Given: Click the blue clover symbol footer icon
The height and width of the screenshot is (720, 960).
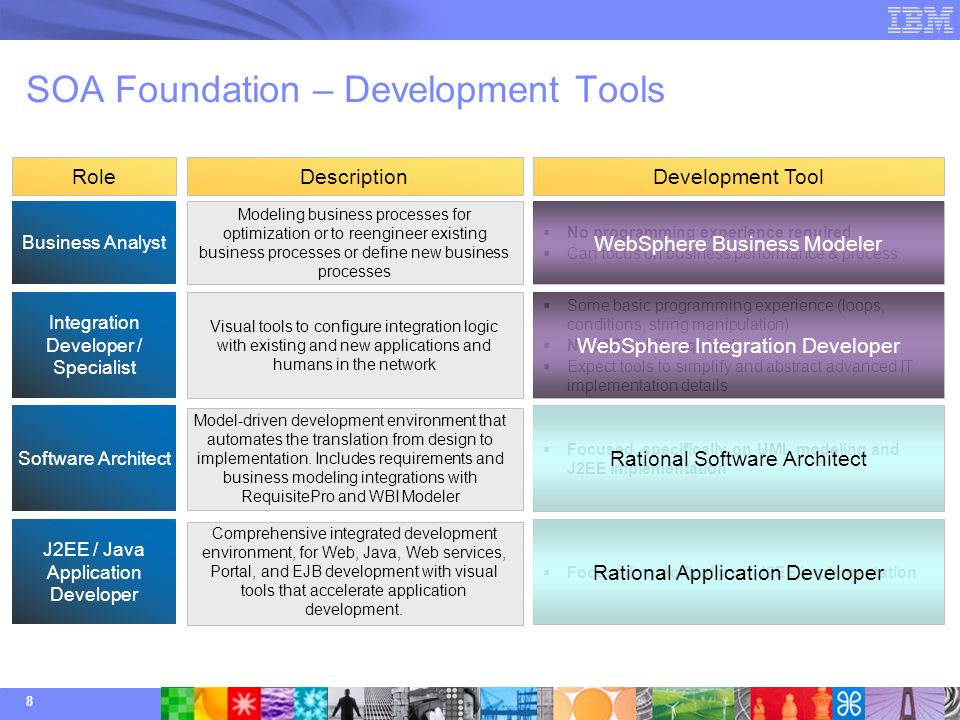Looking at the screenshot, I should [849, 703].
